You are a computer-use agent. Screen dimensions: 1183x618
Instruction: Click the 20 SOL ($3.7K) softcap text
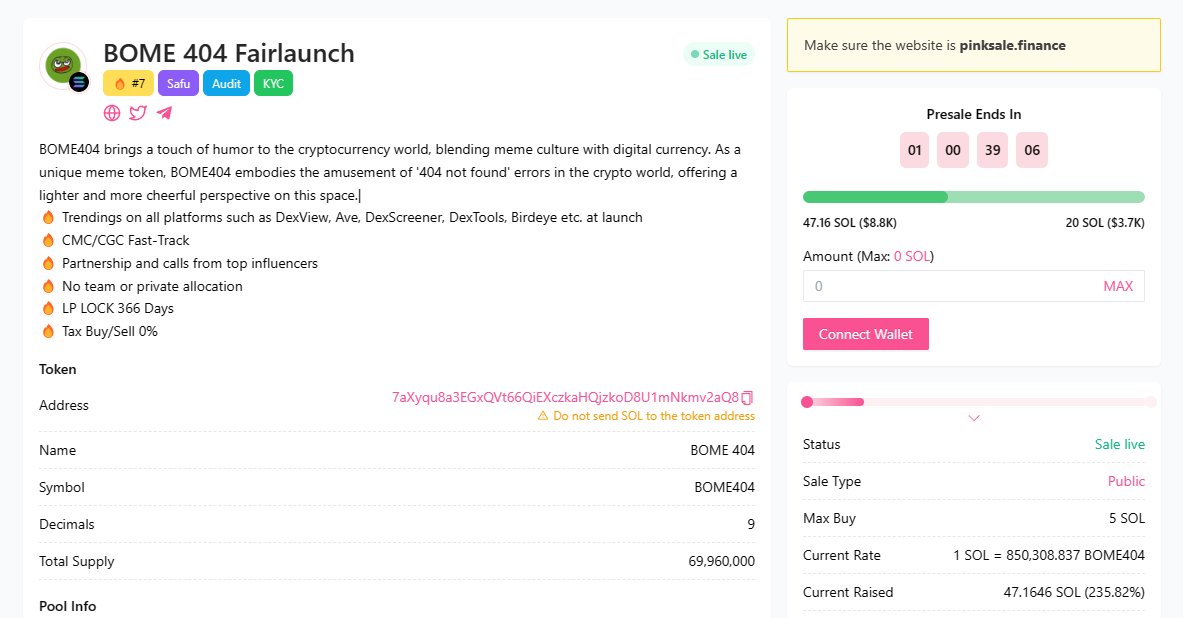1105,223
